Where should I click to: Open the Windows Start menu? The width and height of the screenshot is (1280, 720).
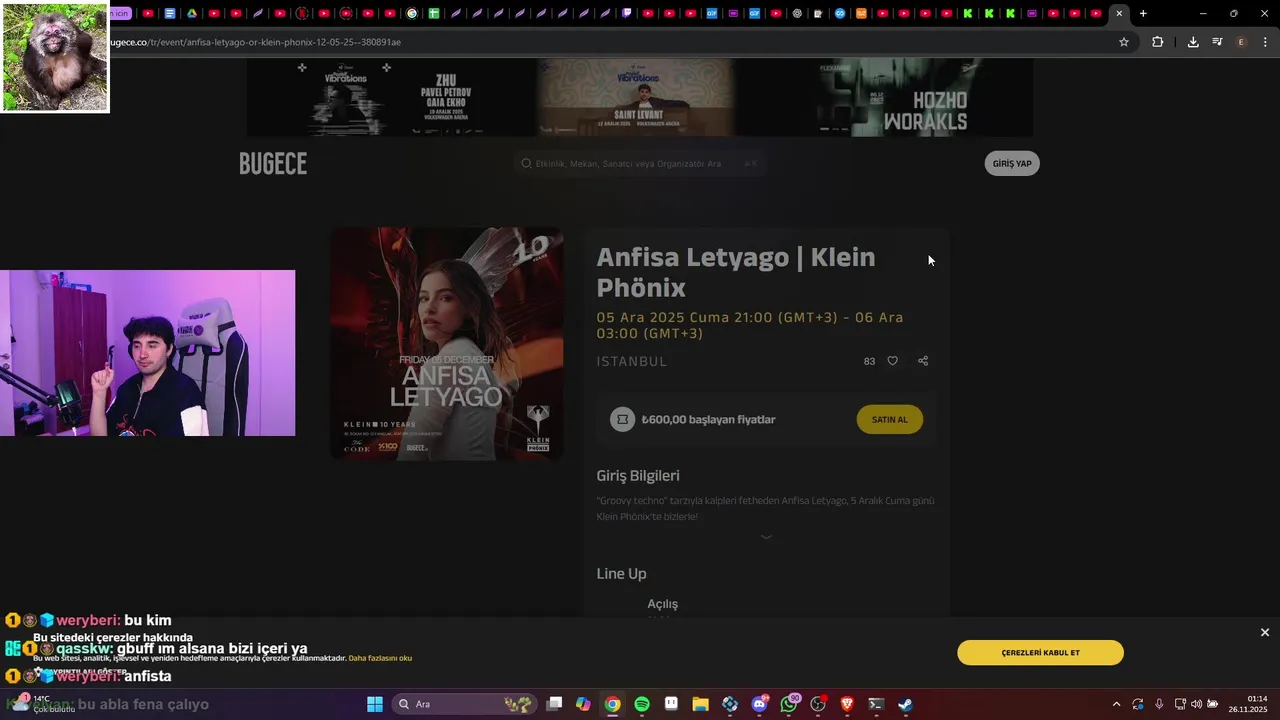coord(375,704)
